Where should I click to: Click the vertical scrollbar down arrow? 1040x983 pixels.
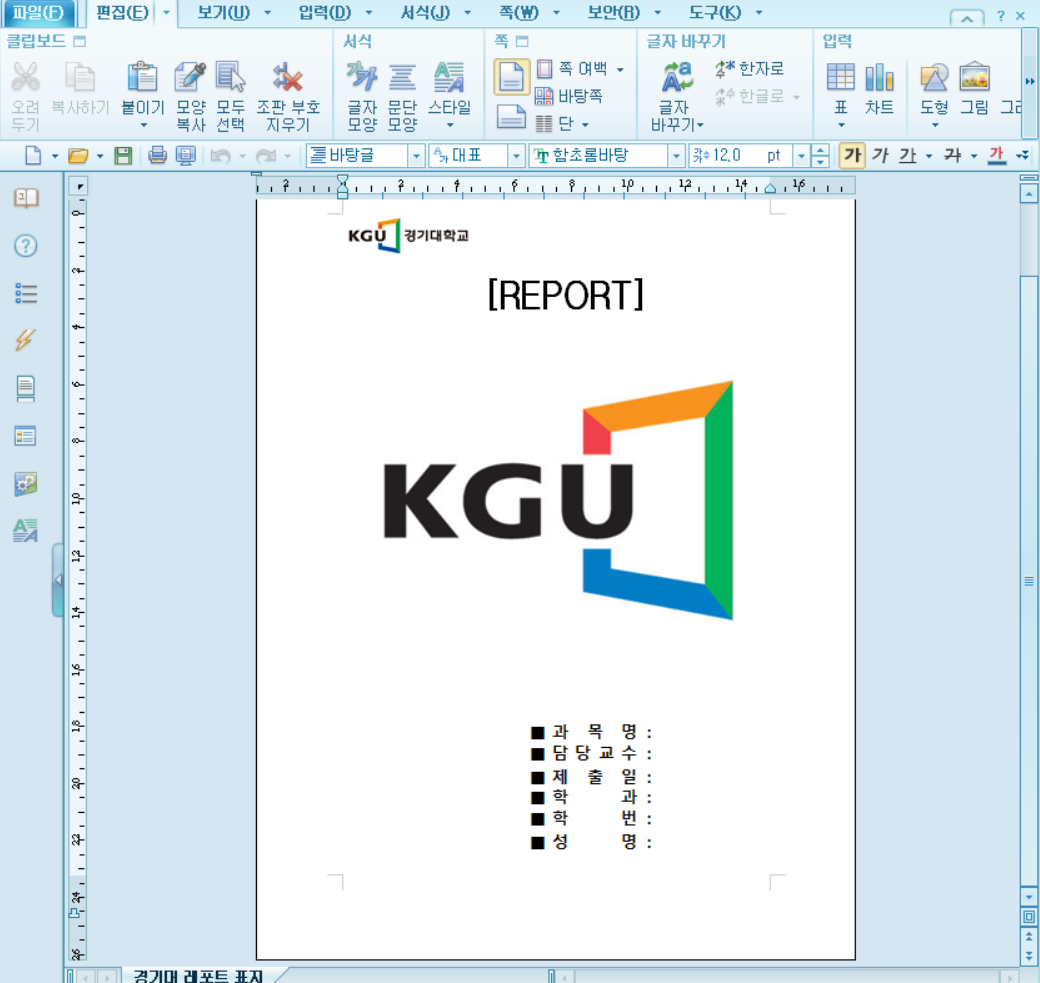1029,896
